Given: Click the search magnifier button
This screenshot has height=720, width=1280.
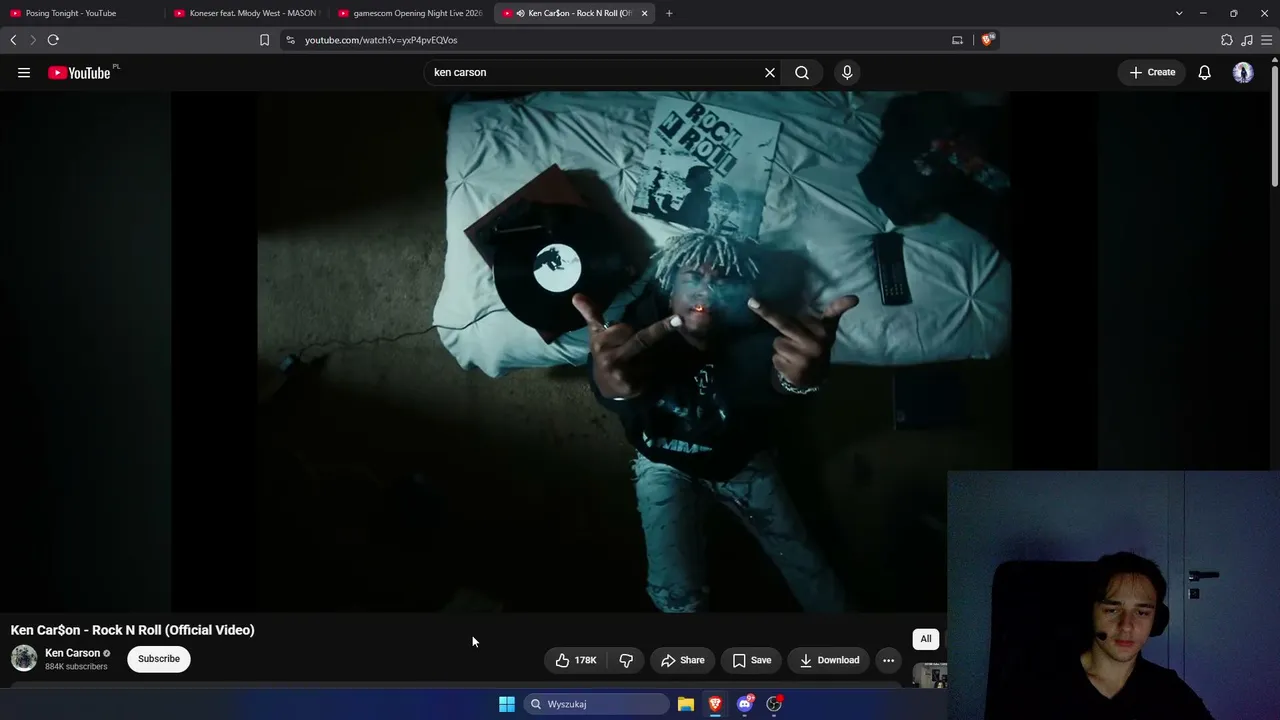Looking at the screenshot, I should pos(802,72).
